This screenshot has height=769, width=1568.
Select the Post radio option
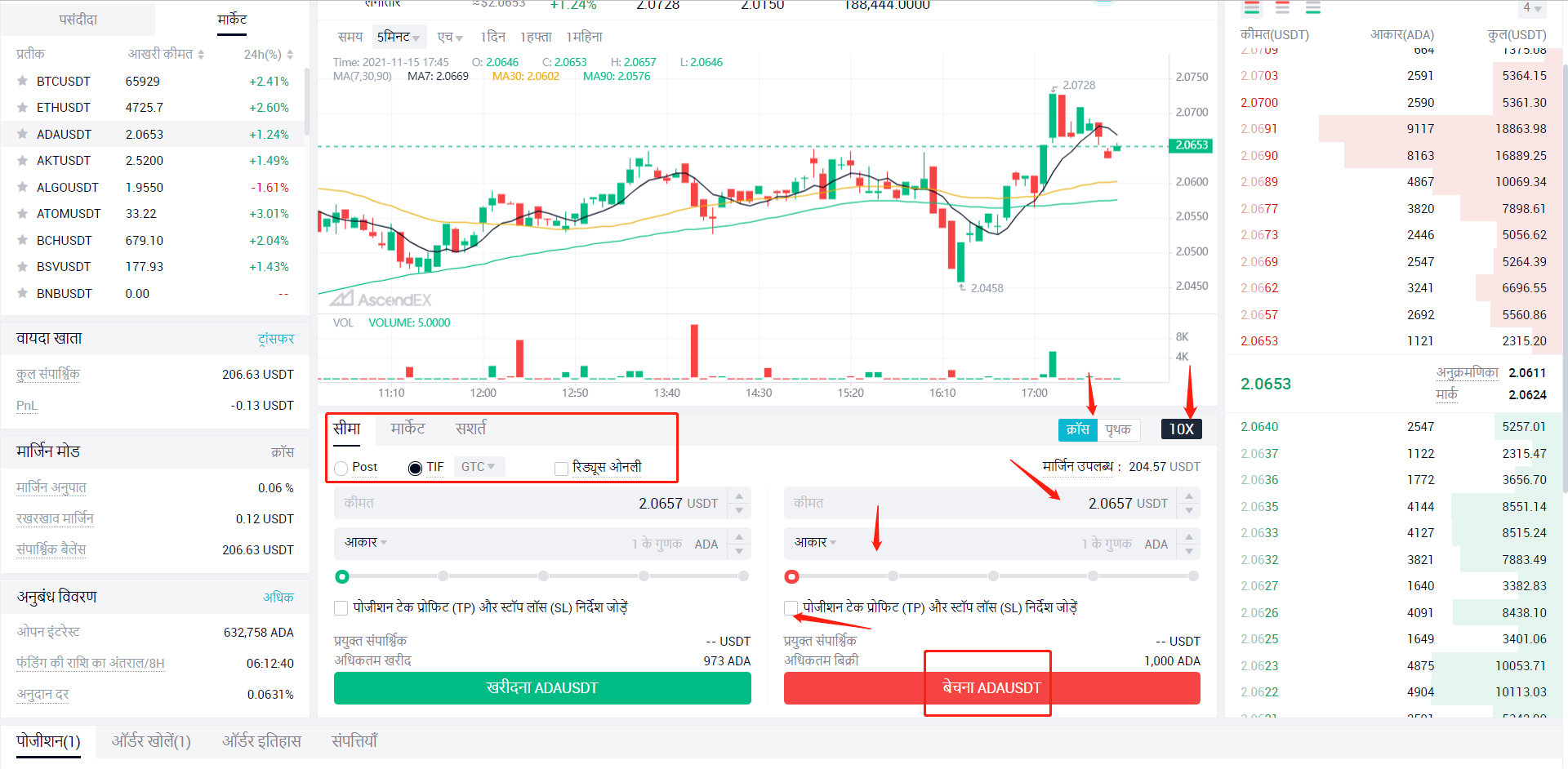341,468
